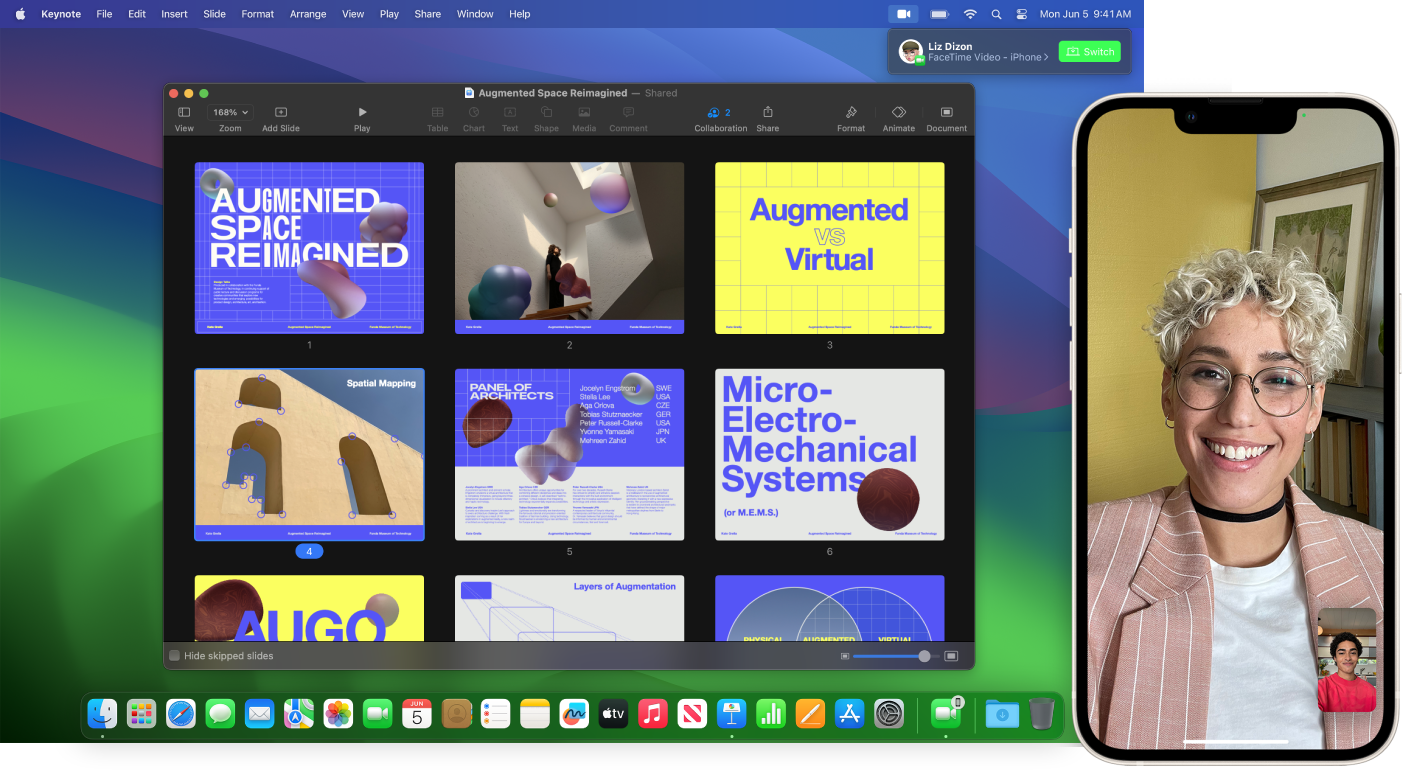
Task: Click the green Switch button
Action: click(1089, 51)
